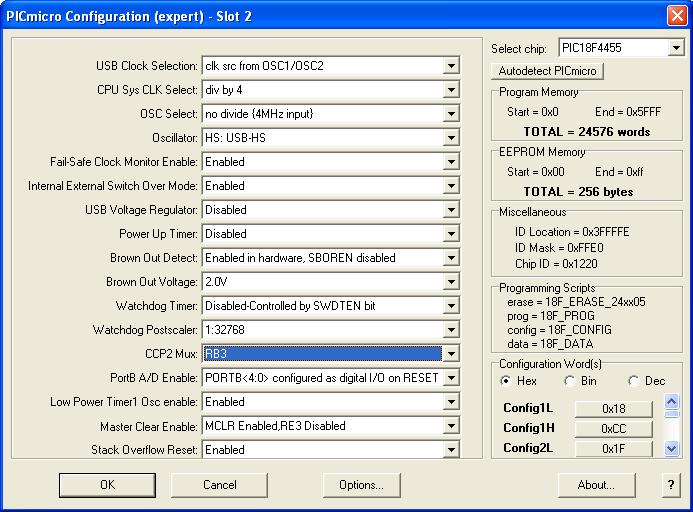Click the 'TOTAL = 24576 words' text

coord(587,132)
